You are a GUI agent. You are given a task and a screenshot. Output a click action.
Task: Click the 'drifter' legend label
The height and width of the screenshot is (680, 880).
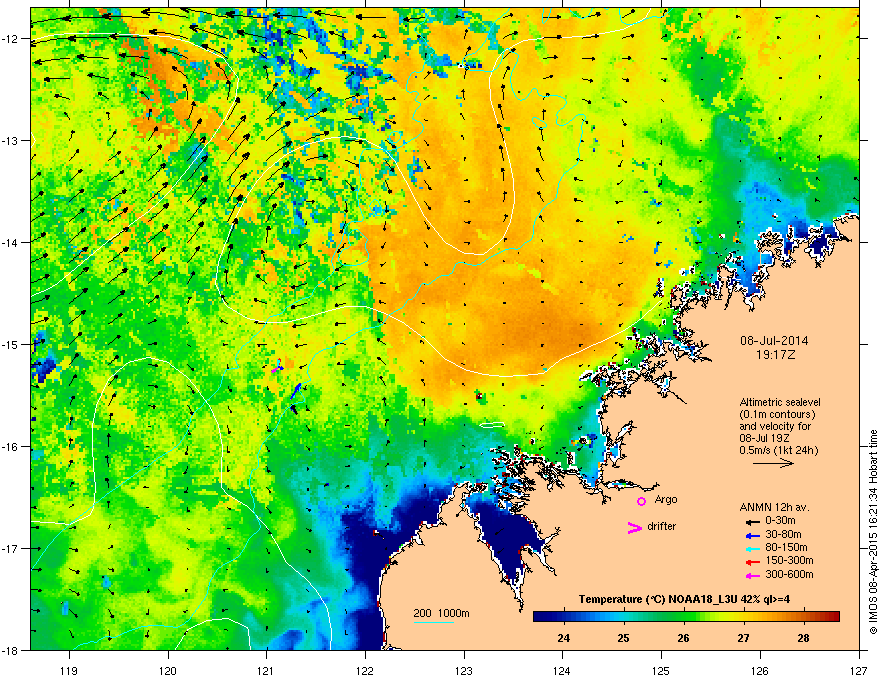coord(662,526)
